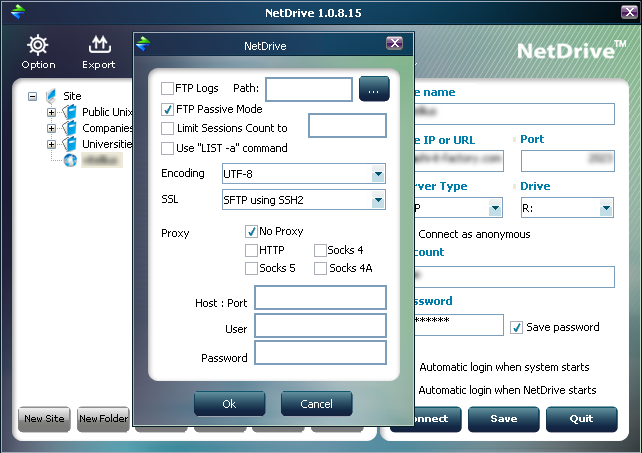
Task: Select the blurred site globe icon
Action: pyautogui.click(x=70, y=160)
